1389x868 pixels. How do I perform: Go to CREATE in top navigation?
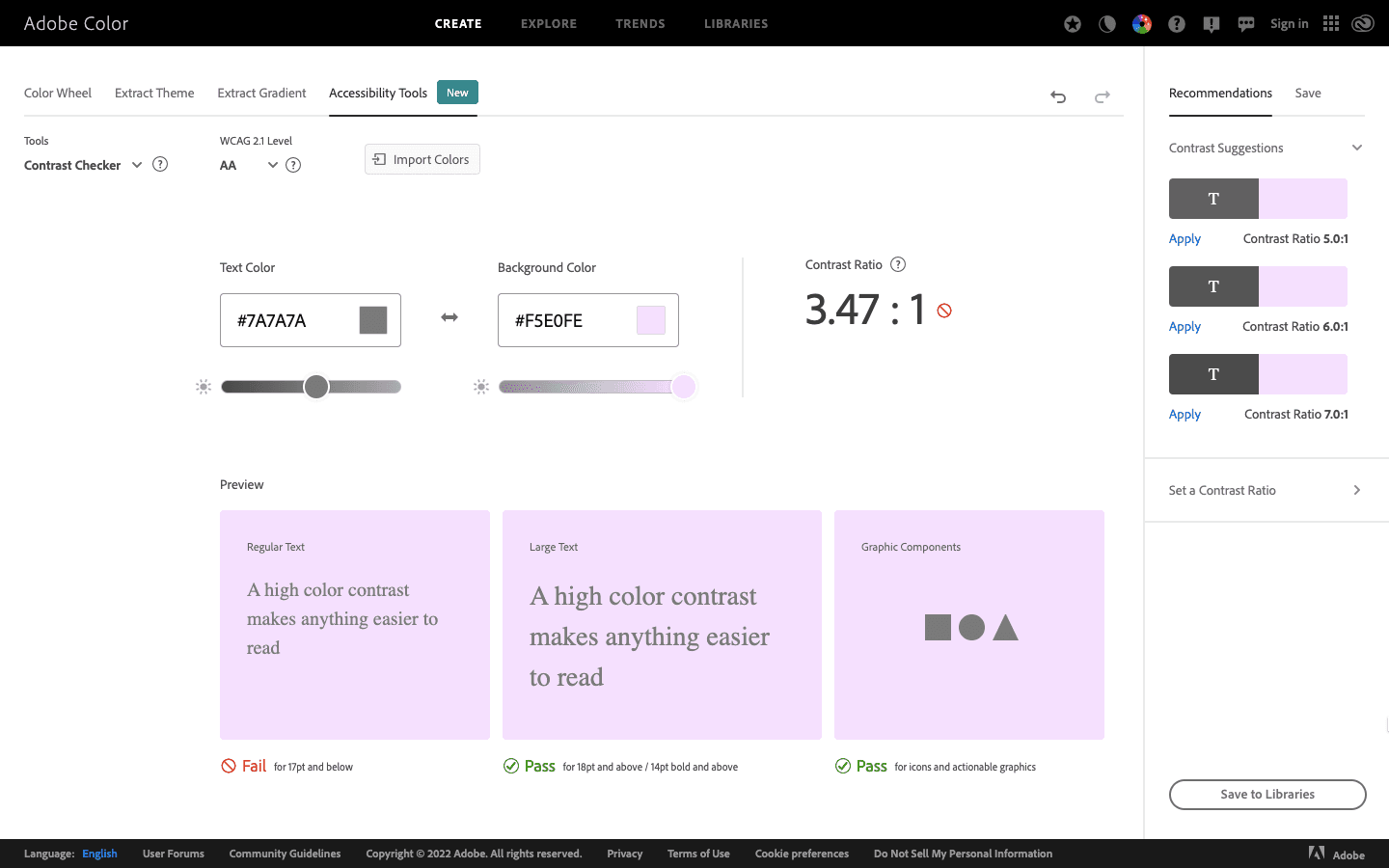[458, 23]
